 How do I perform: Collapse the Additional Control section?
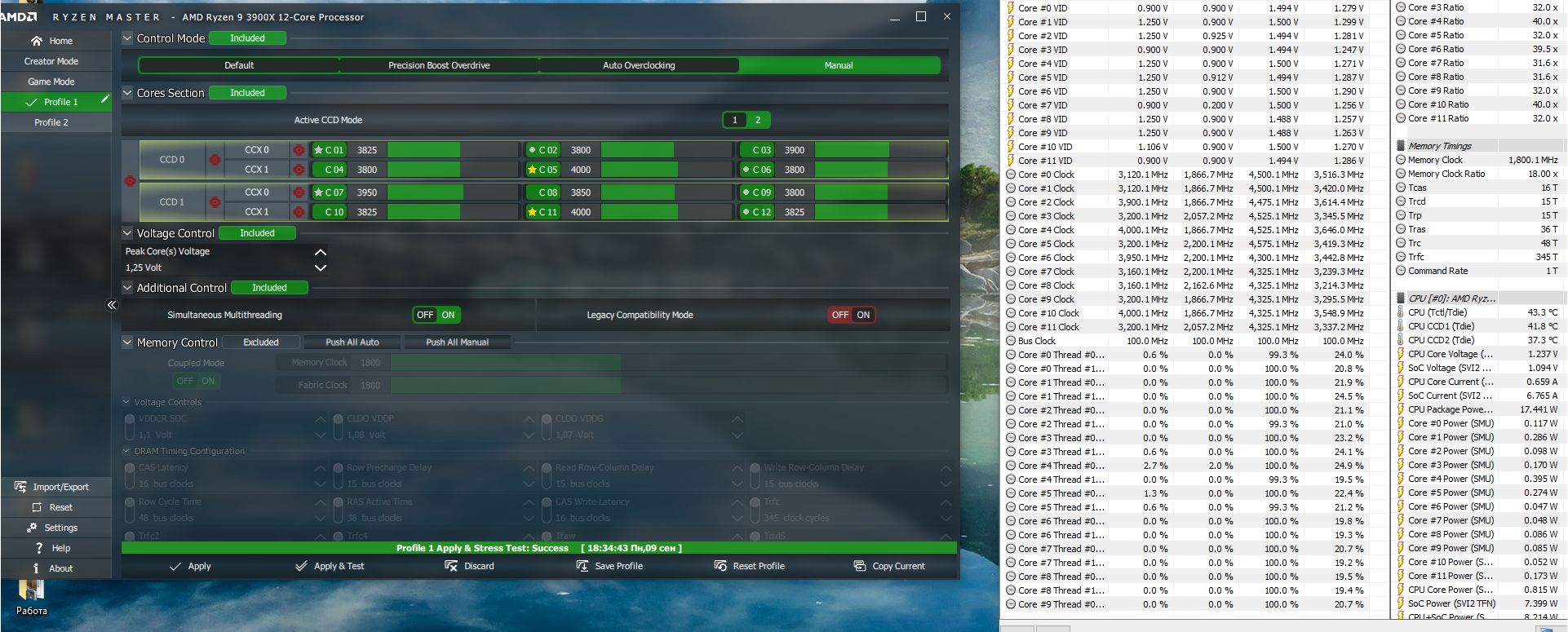coord(127,288)
